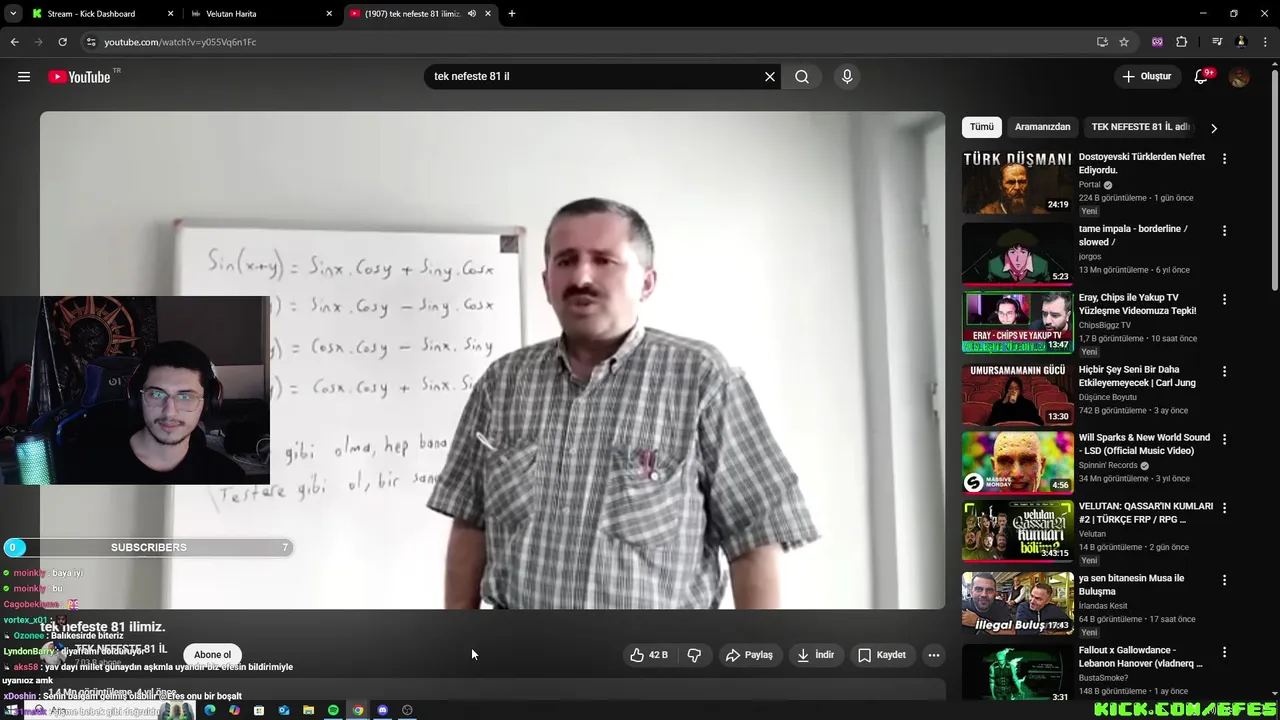Open the Oluştur create menu
This screenshot has width=1280, height=720.
1146,77
